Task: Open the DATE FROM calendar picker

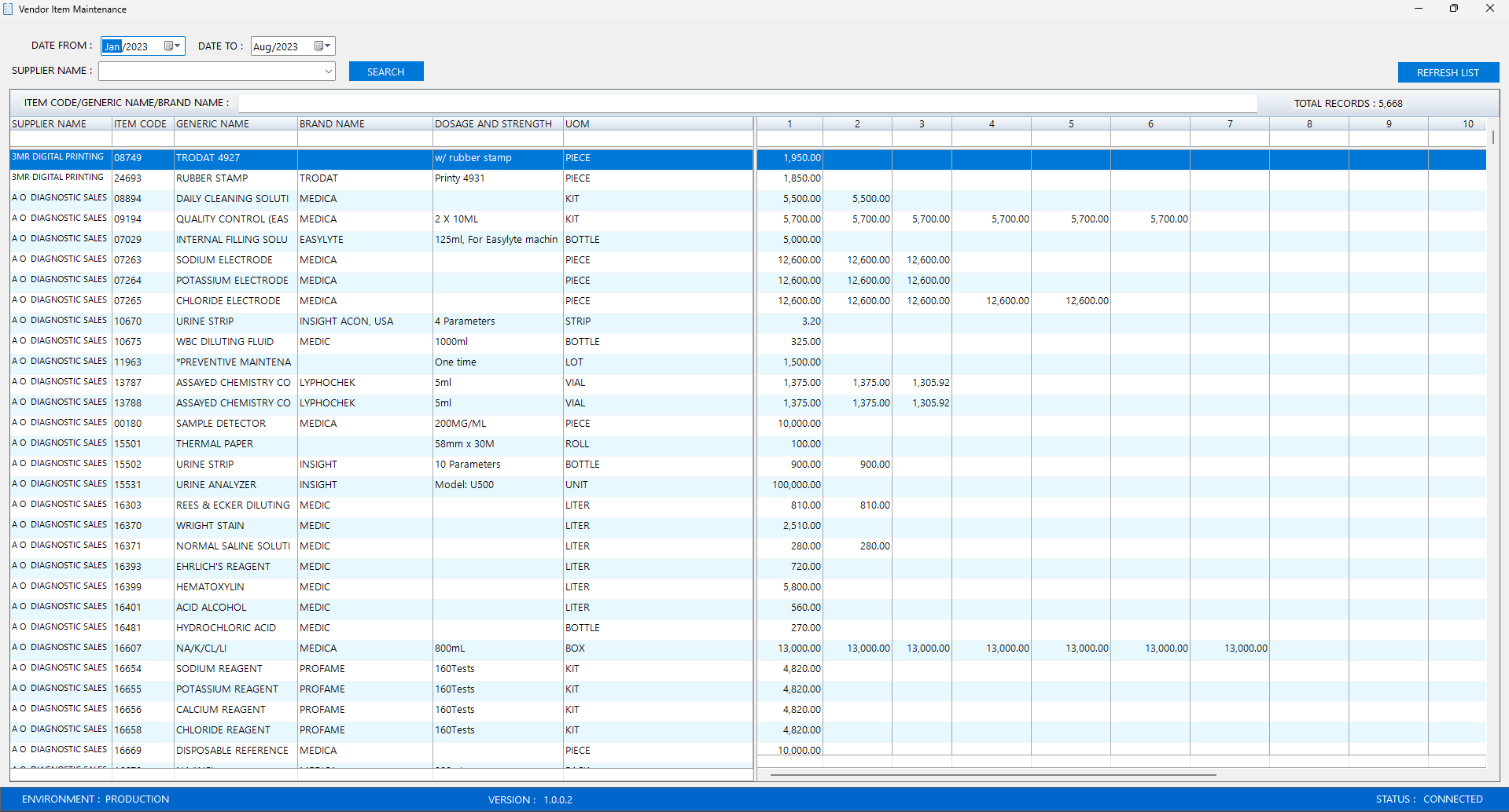Action: pos(171,46)
